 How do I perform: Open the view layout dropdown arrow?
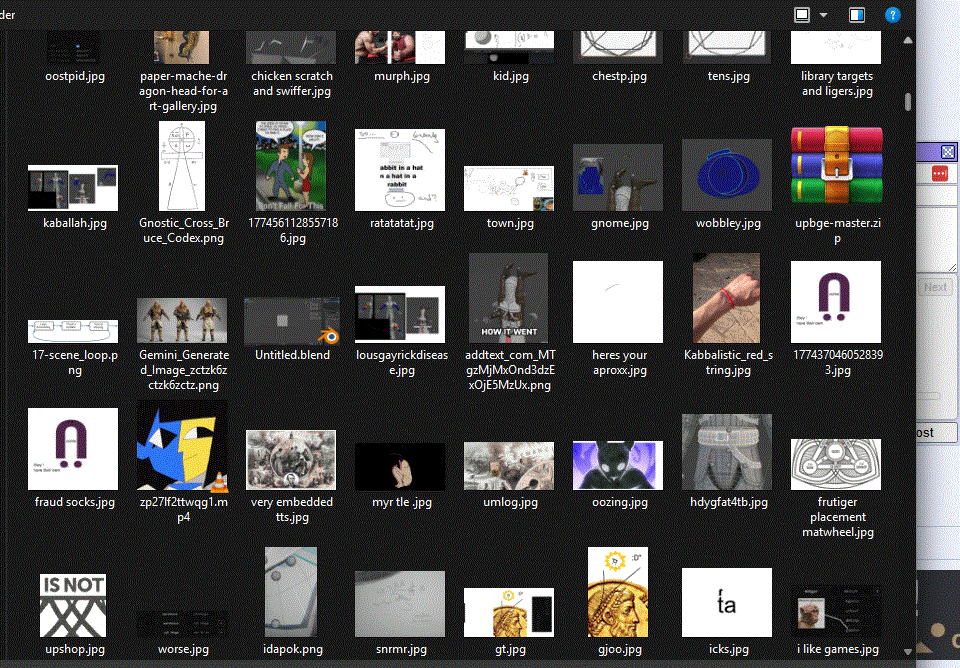[x=823, y=15]
